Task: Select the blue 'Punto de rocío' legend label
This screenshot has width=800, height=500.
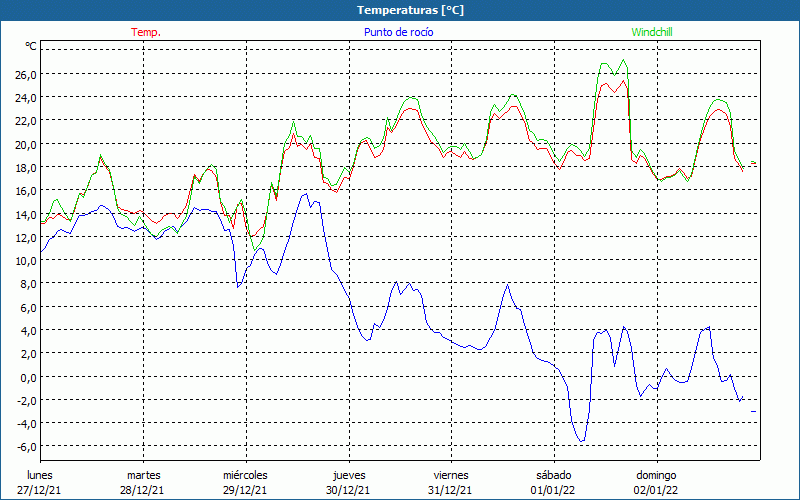Action: click(x=398, y=32)
